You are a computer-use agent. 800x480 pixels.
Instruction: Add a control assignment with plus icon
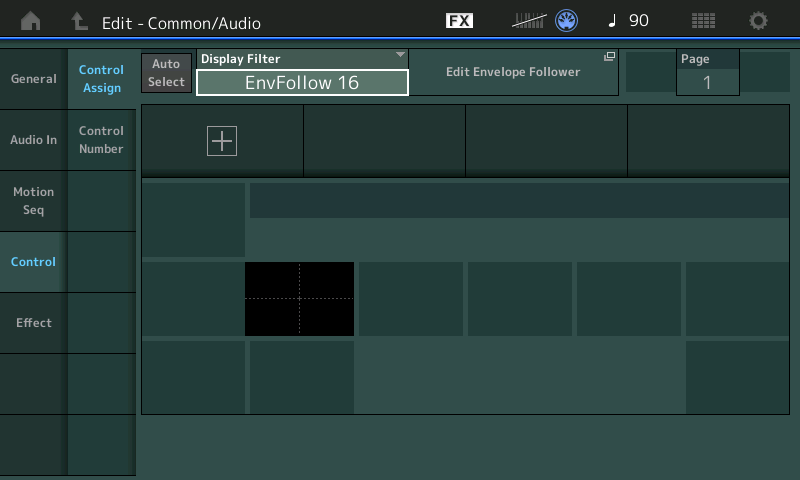click(x=221, y=142)
